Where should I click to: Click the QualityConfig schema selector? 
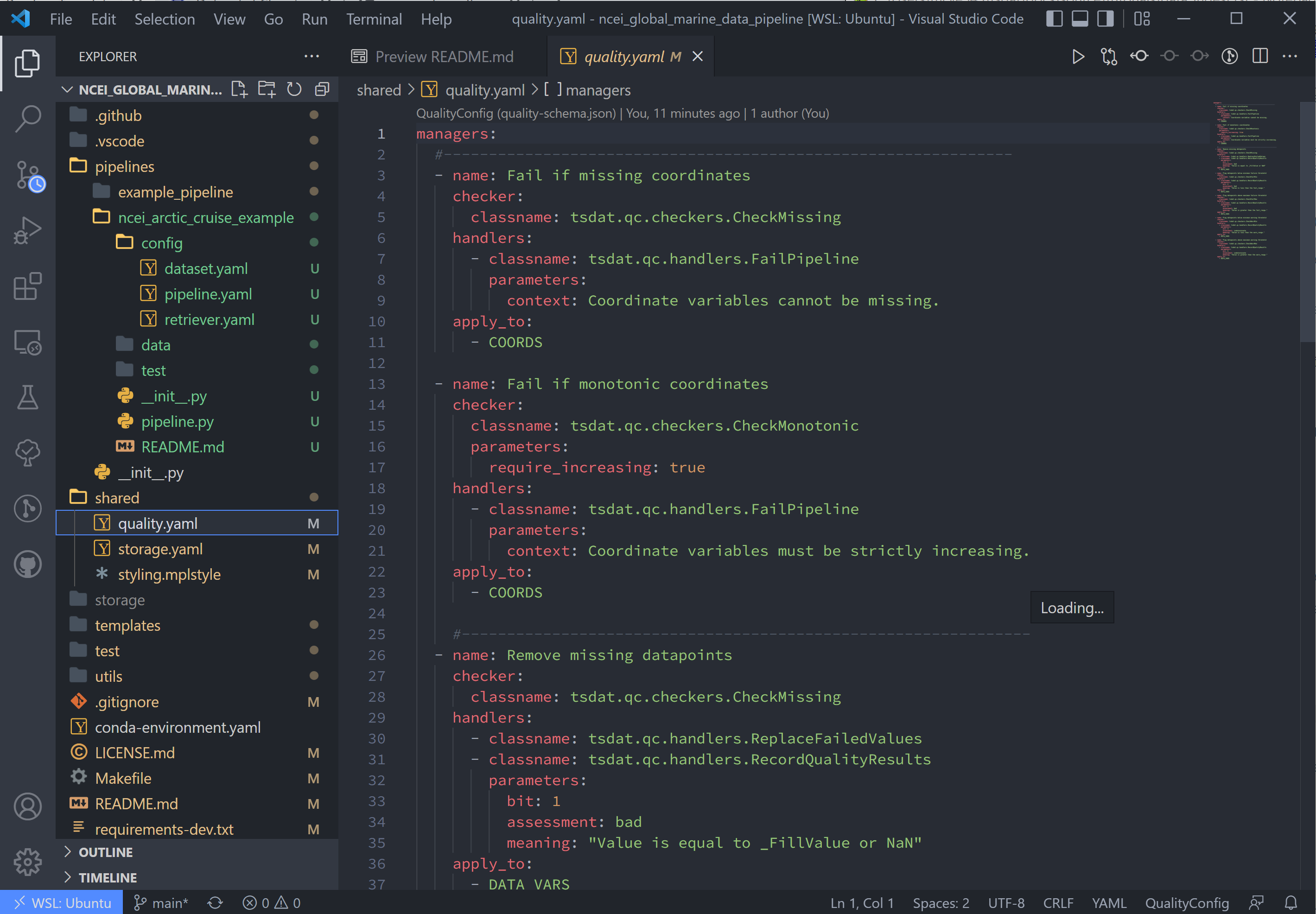pos(1187,902)
